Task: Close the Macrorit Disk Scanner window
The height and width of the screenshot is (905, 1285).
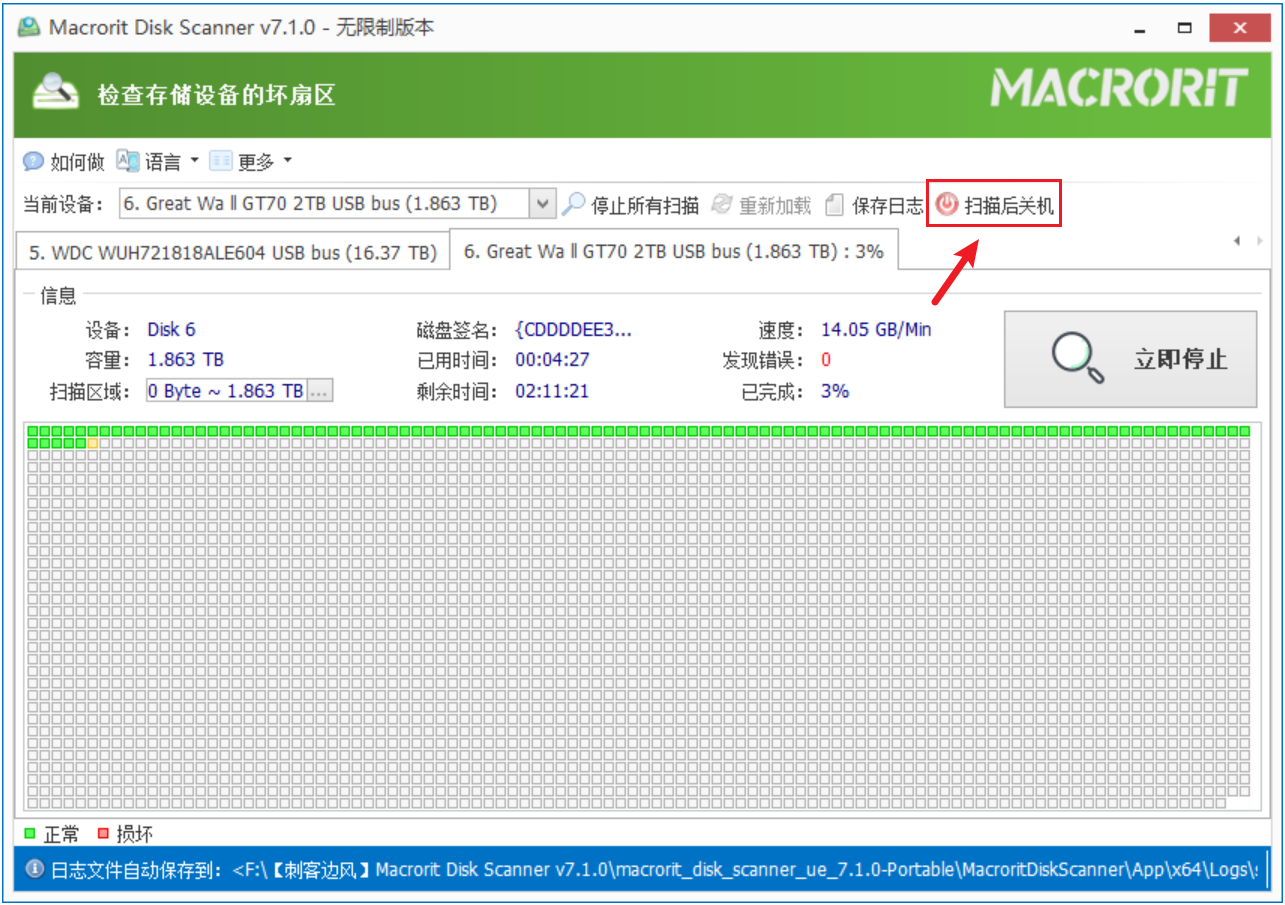Action: coord(1240,27)
